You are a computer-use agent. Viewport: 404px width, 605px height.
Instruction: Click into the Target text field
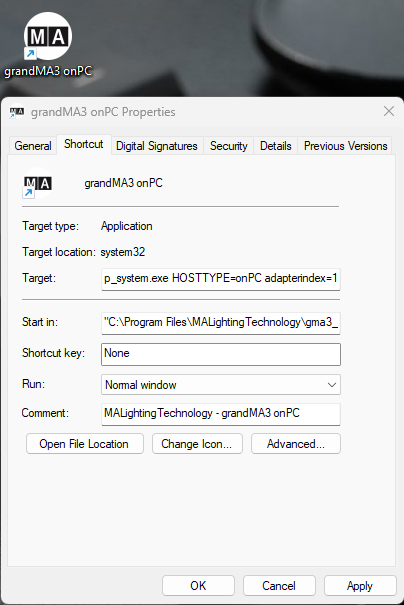221,279
